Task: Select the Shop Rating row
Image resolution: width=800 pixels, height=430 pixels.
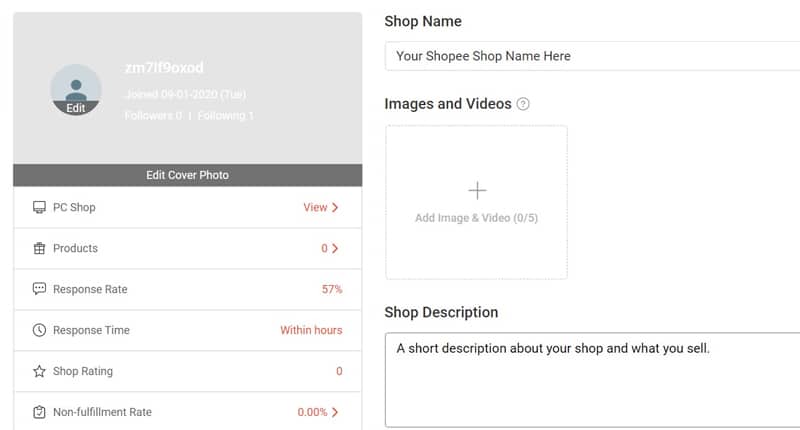Action: pyautogui.click(x=187, y=372)
